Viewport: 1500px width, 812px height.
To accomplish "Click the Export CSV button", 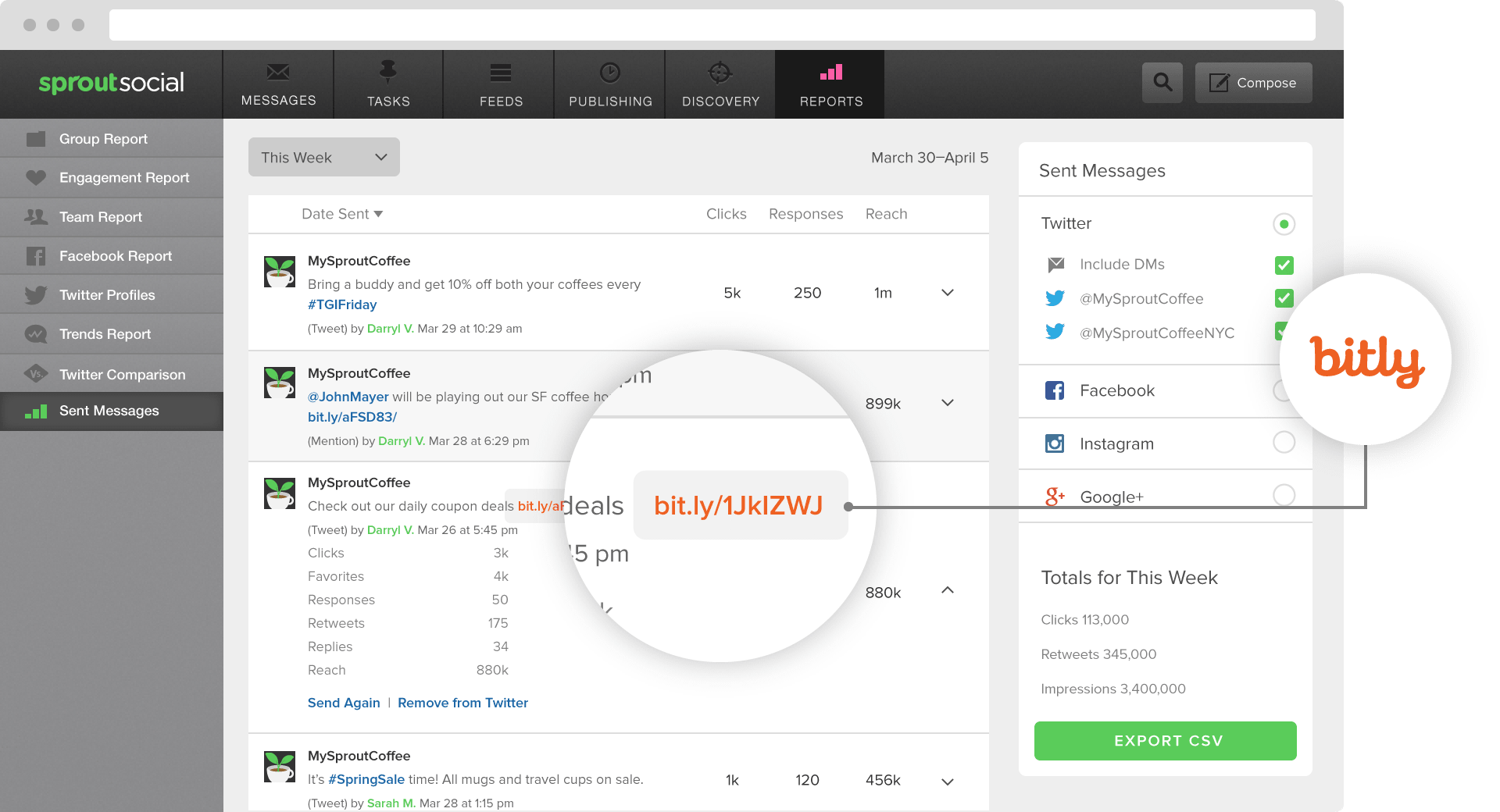I will [x=1165, y=740].
